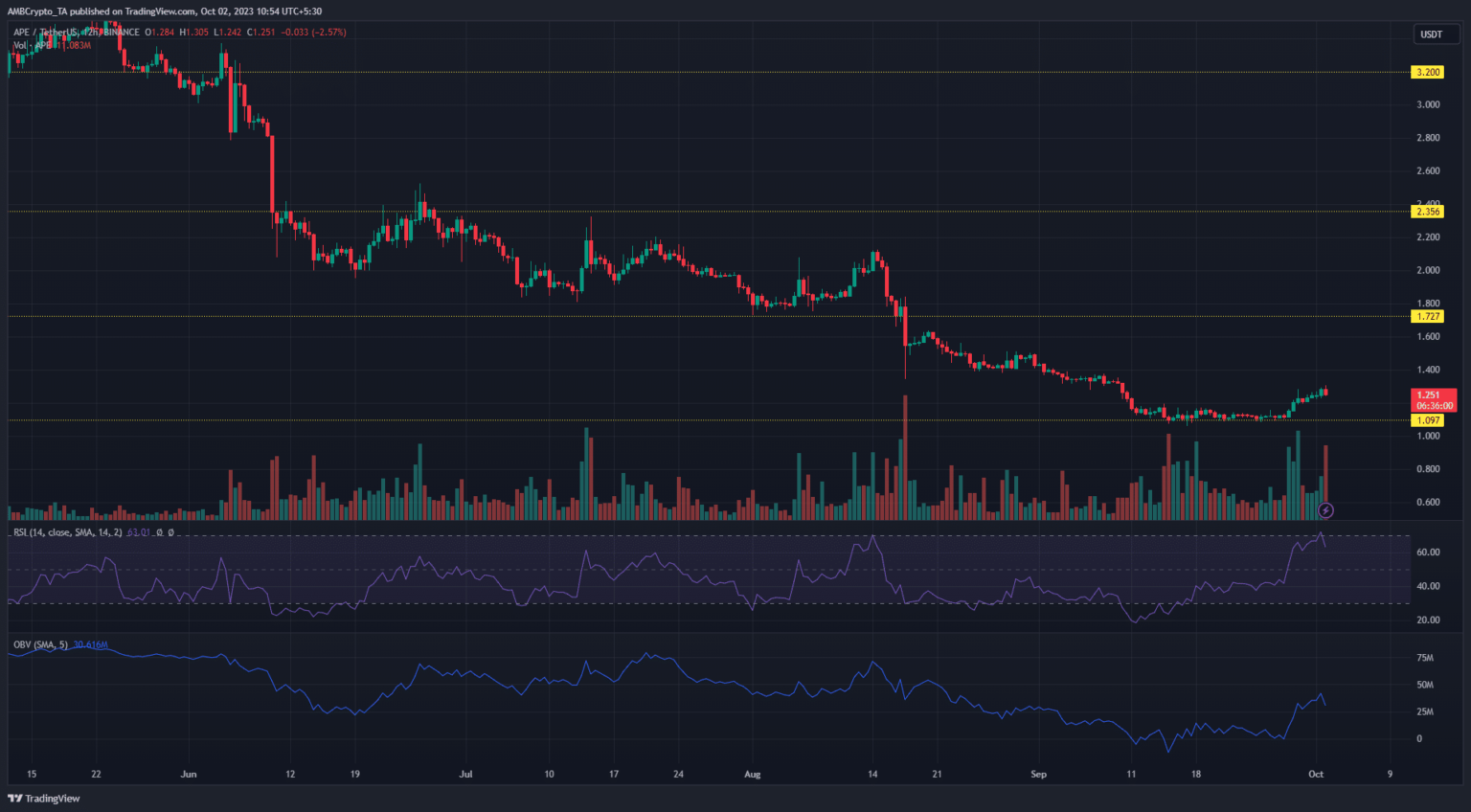
Task: Click the Sep date on time axis
Action: click(1039, 774)
